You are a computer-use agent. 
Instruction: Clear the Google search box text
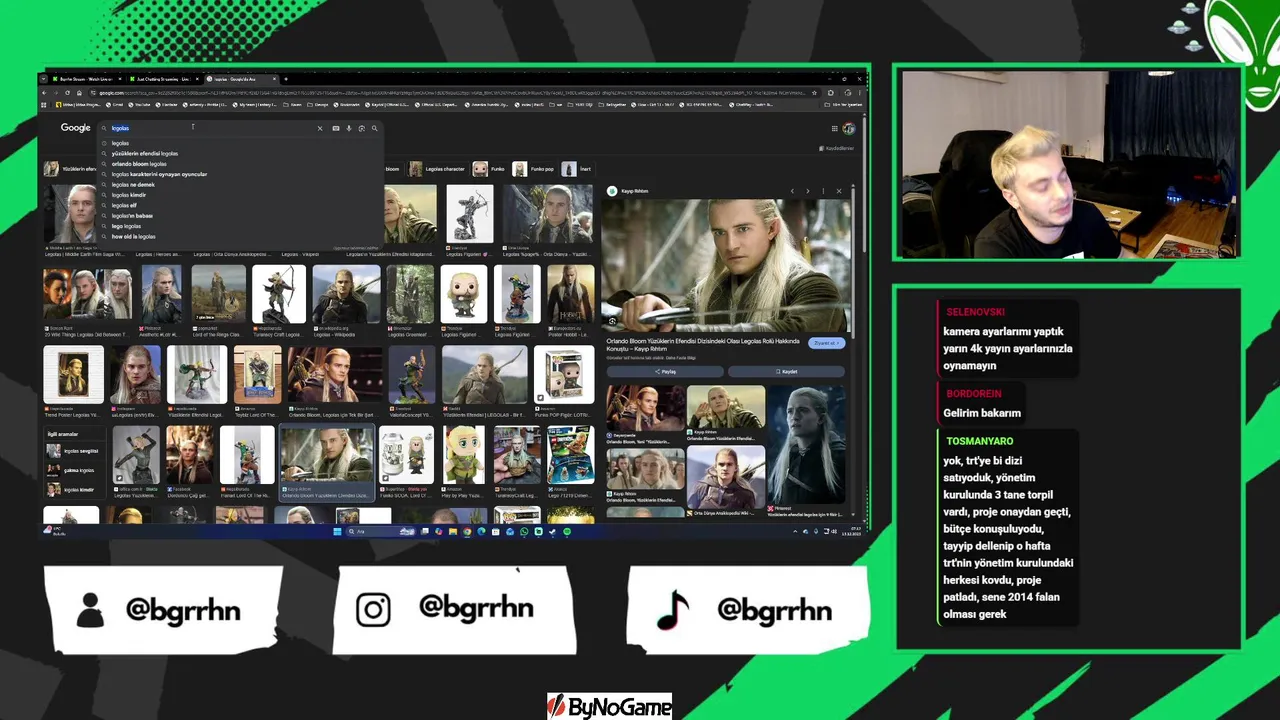(320, 128)
